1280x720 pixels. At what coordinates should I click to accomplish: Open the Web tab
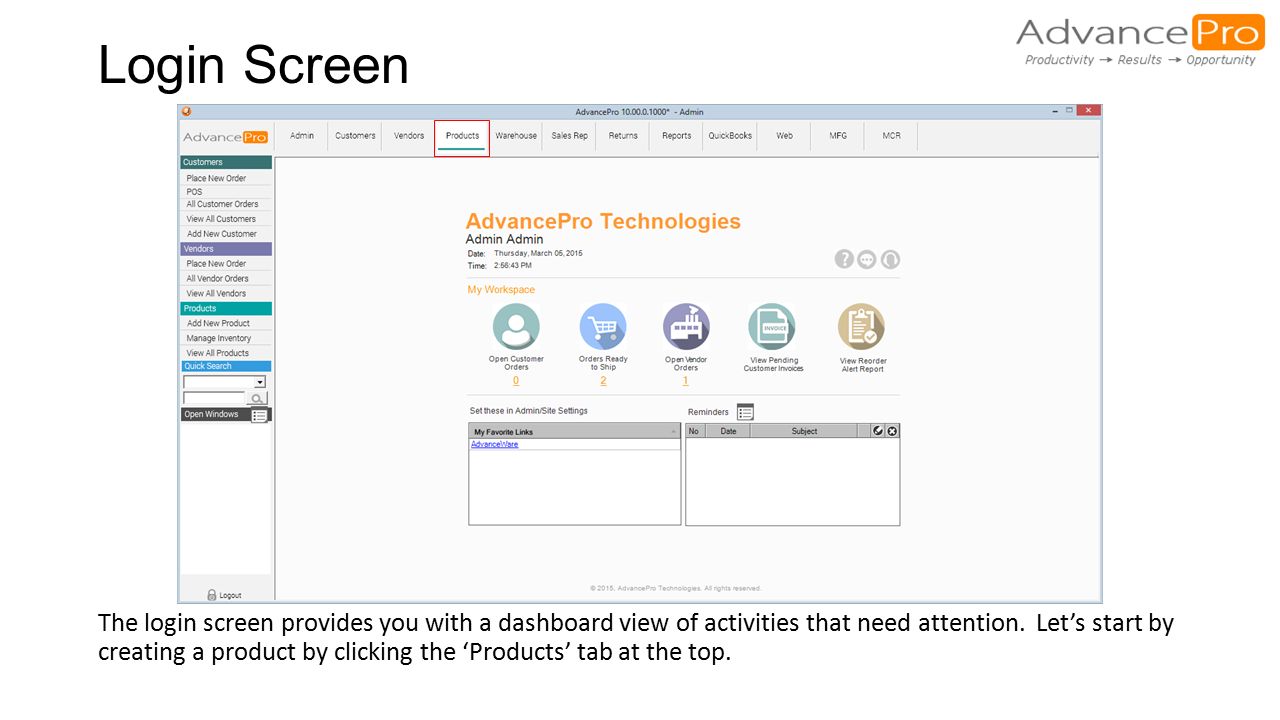click(x=784, y=136)
